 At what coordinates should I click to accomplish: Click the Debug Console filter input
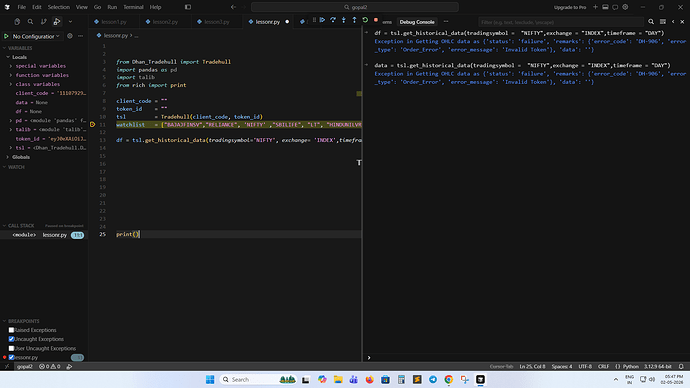pyautogui.click(x=561, y=22)
